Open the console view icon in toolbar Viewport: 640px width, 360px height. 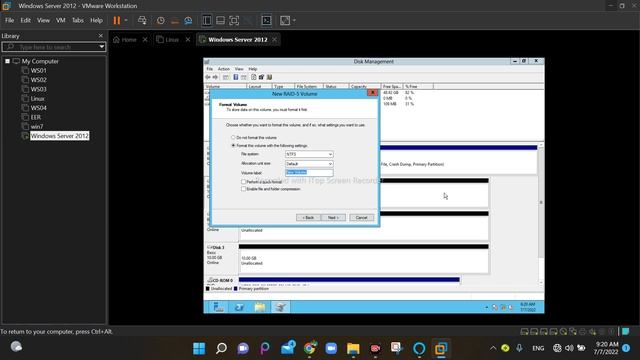point(267,20)
